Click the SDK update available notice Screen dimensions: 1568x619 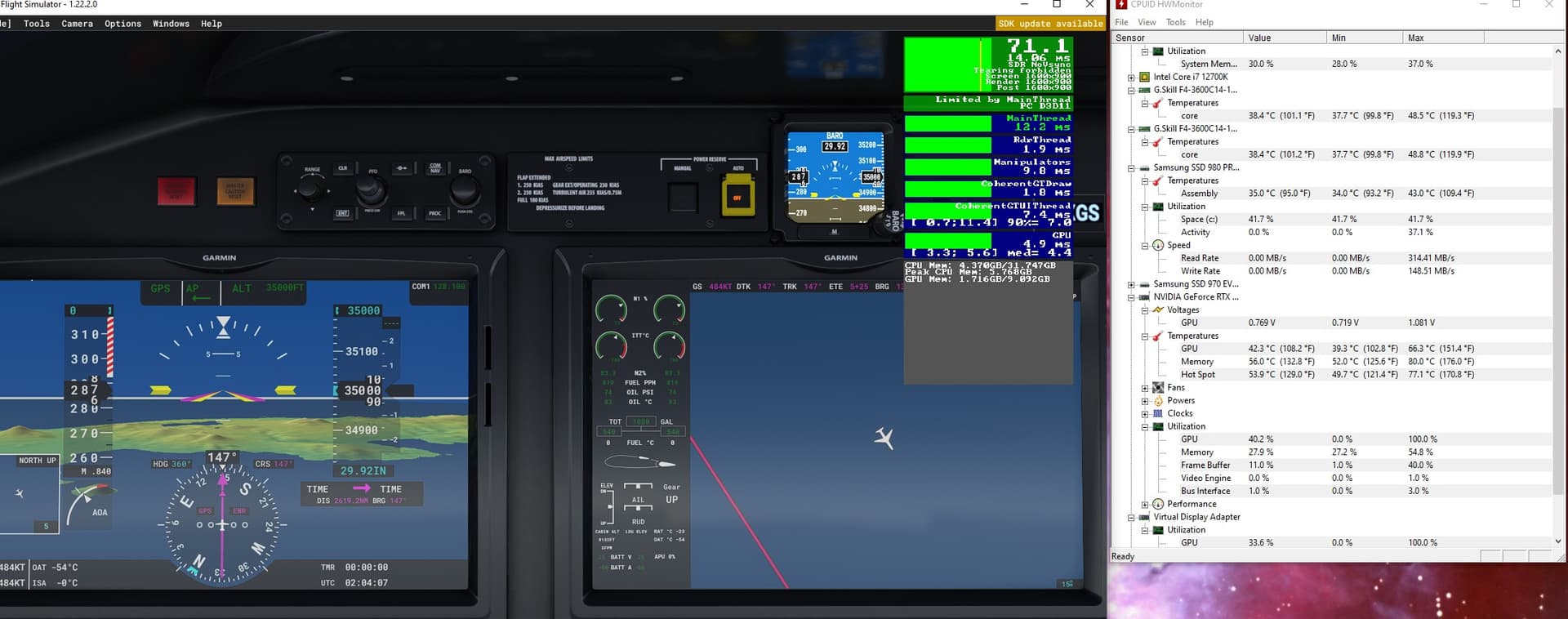point(1050,24)
